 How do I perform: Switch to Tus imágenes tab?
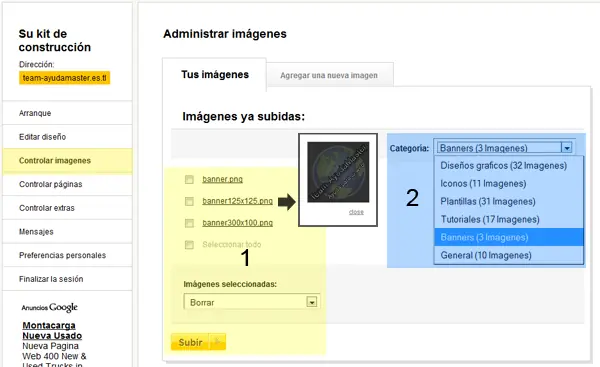tap(215, 75)
